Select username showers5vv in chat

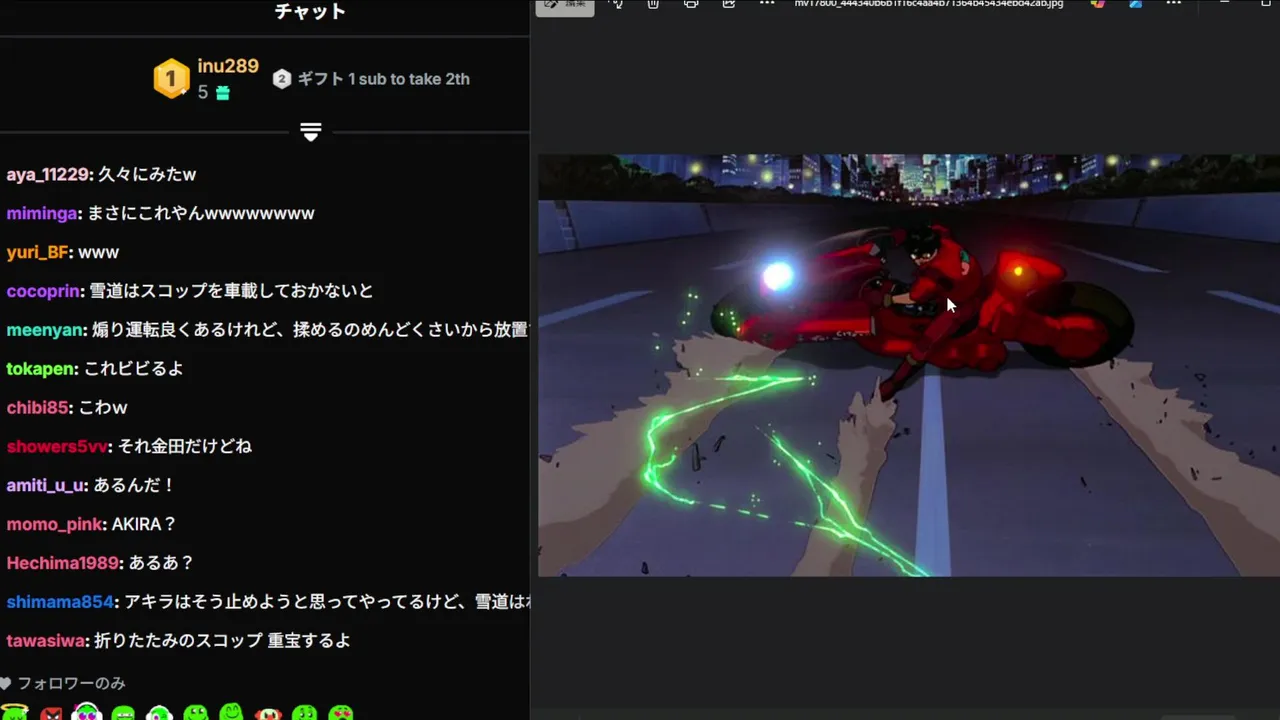pyautogui.click(x=59, y=446)
